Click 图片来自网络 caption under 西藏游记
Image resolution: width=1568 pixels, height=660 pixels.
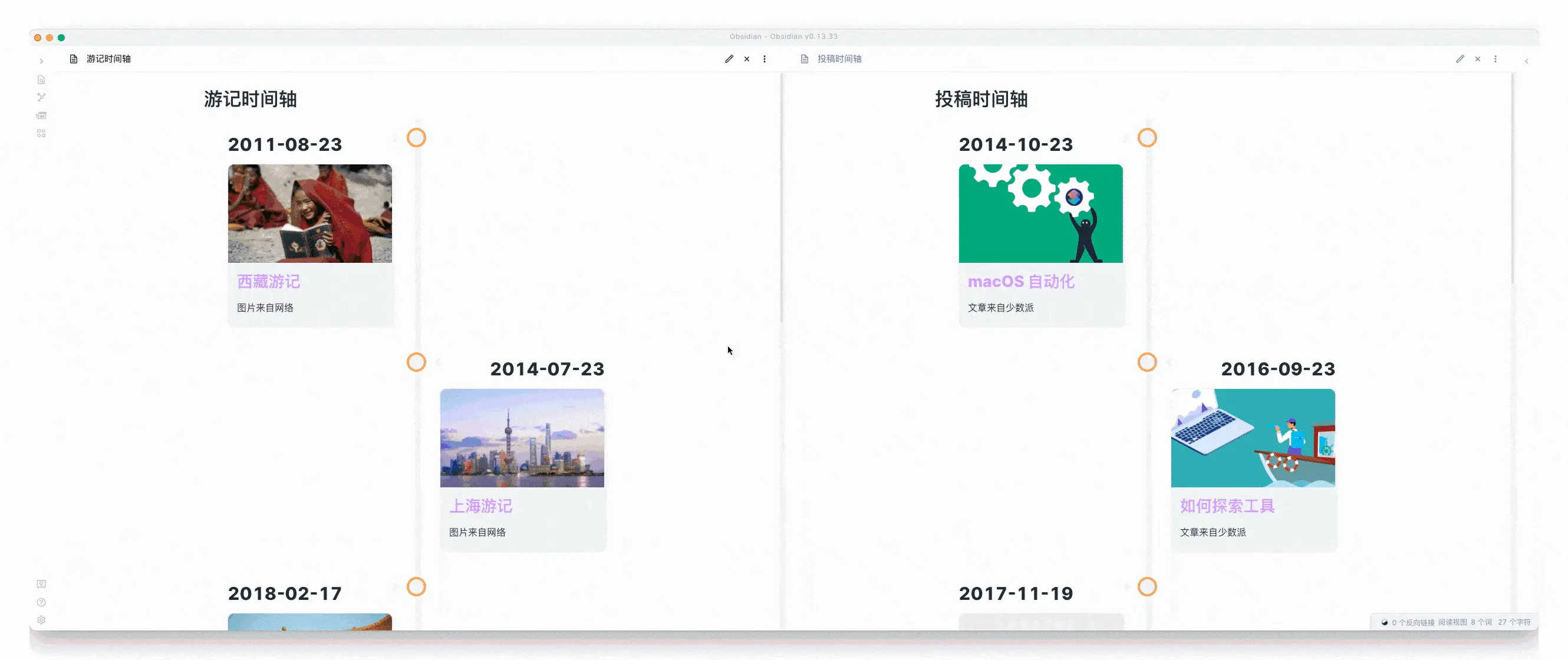tap(265, 308)
